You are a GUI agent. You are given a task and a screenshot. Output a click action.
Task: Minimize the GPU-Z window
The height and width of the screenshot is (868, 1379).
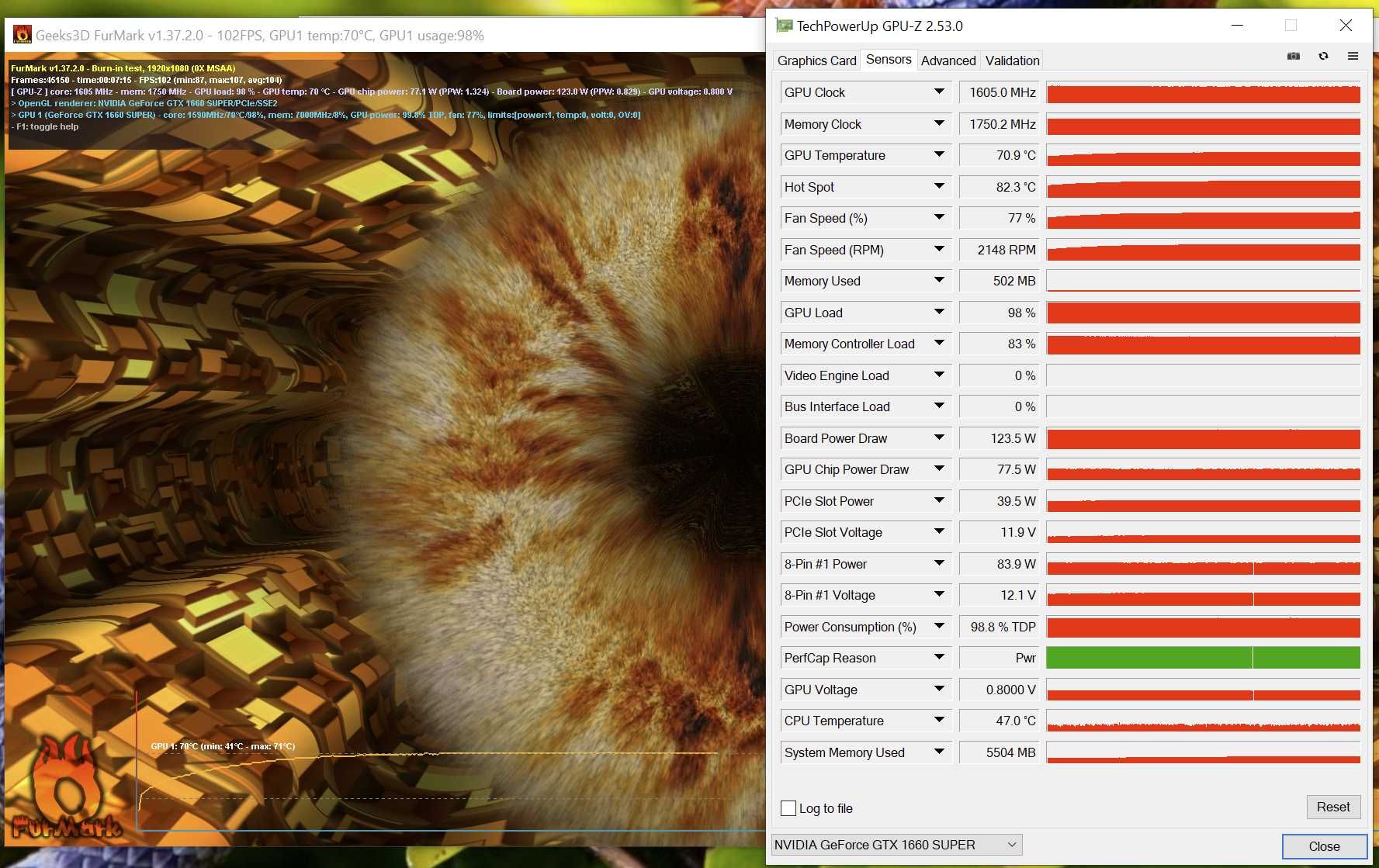tap(1238, 26)
